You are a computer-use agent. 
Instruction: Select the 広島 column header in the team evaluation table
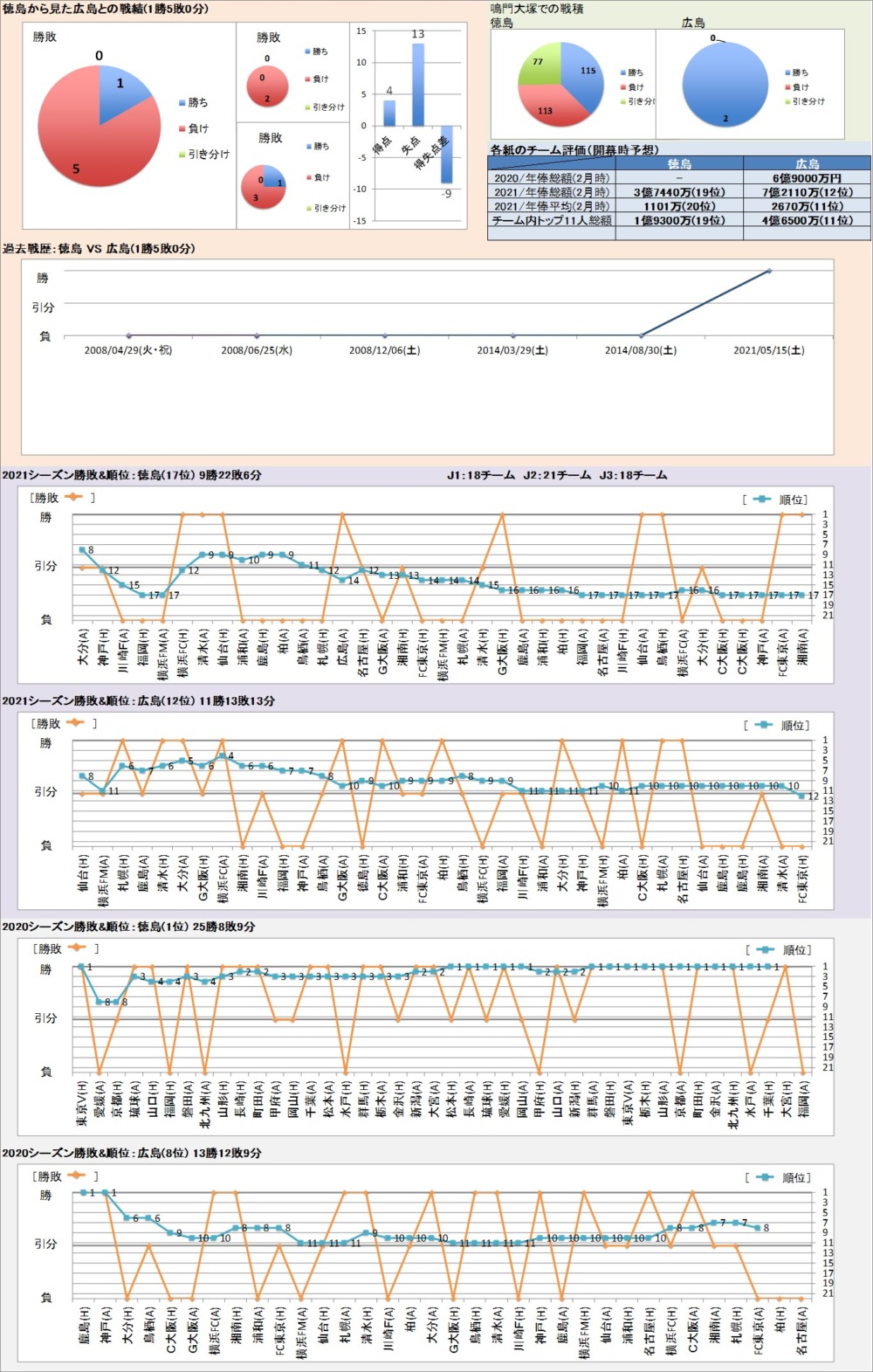[807, 163]
